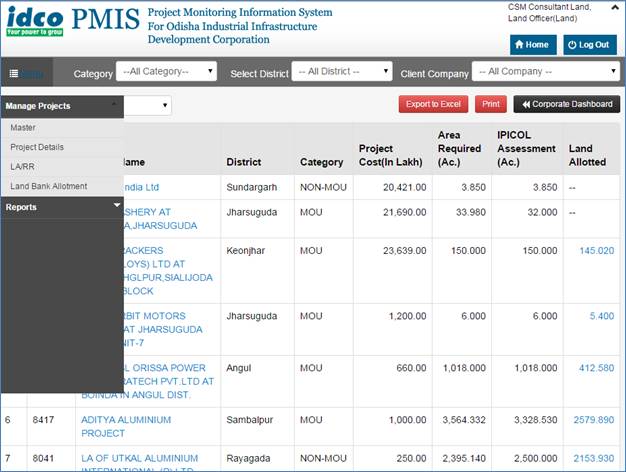Select the Keonjhar district cell

point(246,250)
